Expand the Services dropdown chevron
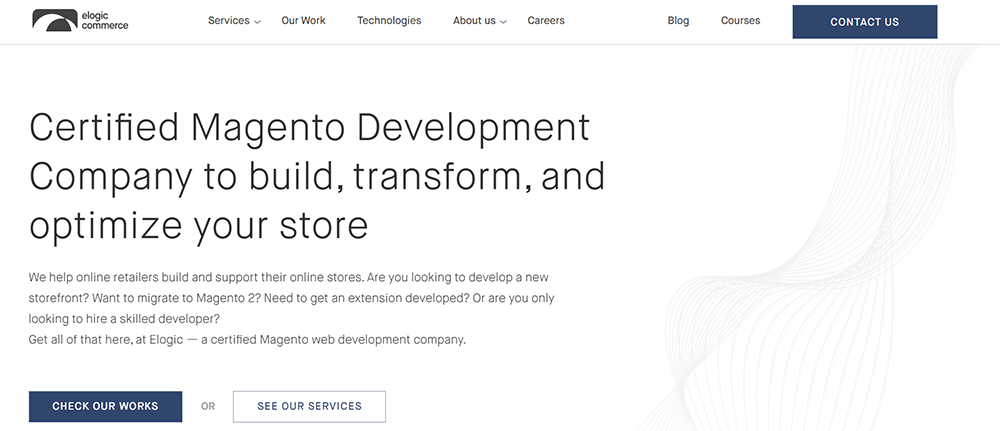The image size is (1000, 431). (x=257, y=22)
